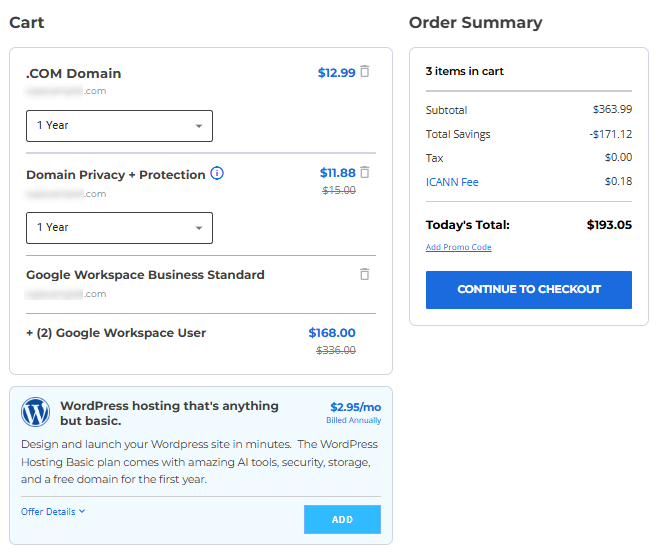Click the .COM Domain heading
657x553 pixels.
[x=73, y=73]
